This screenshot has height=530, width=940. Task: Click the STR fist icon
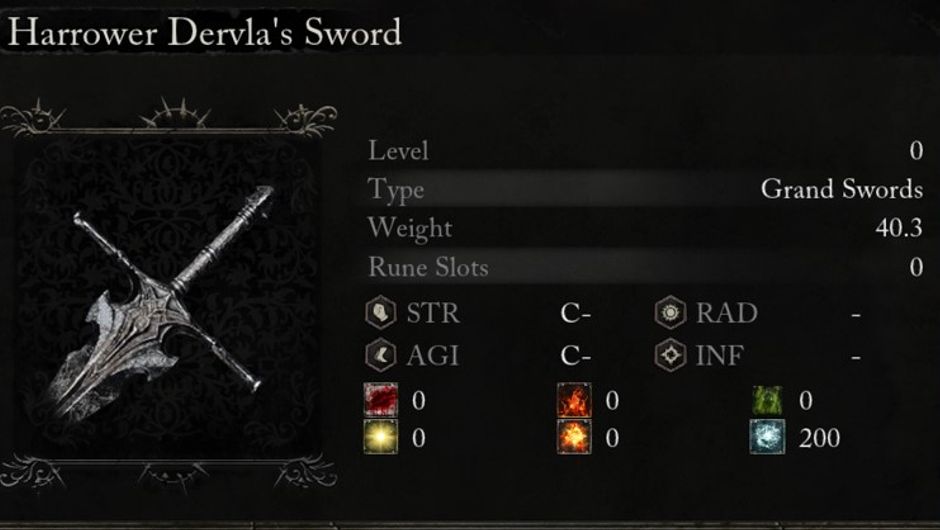click(x=381, y=313)
